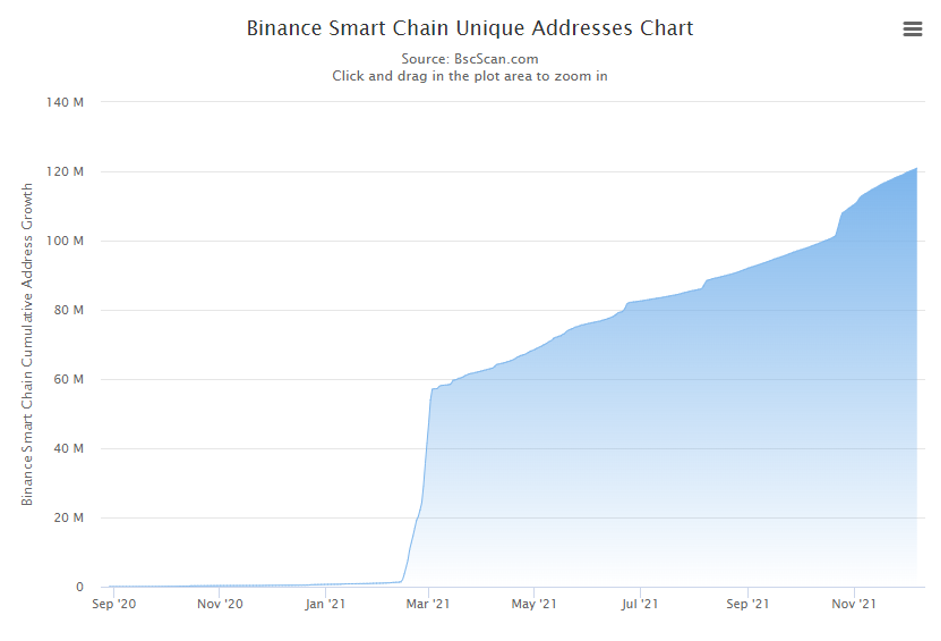The width and height of the screenshot is (941, 641).
Task: Select the Sep '20 x-axis label
Action: (113, 604)
